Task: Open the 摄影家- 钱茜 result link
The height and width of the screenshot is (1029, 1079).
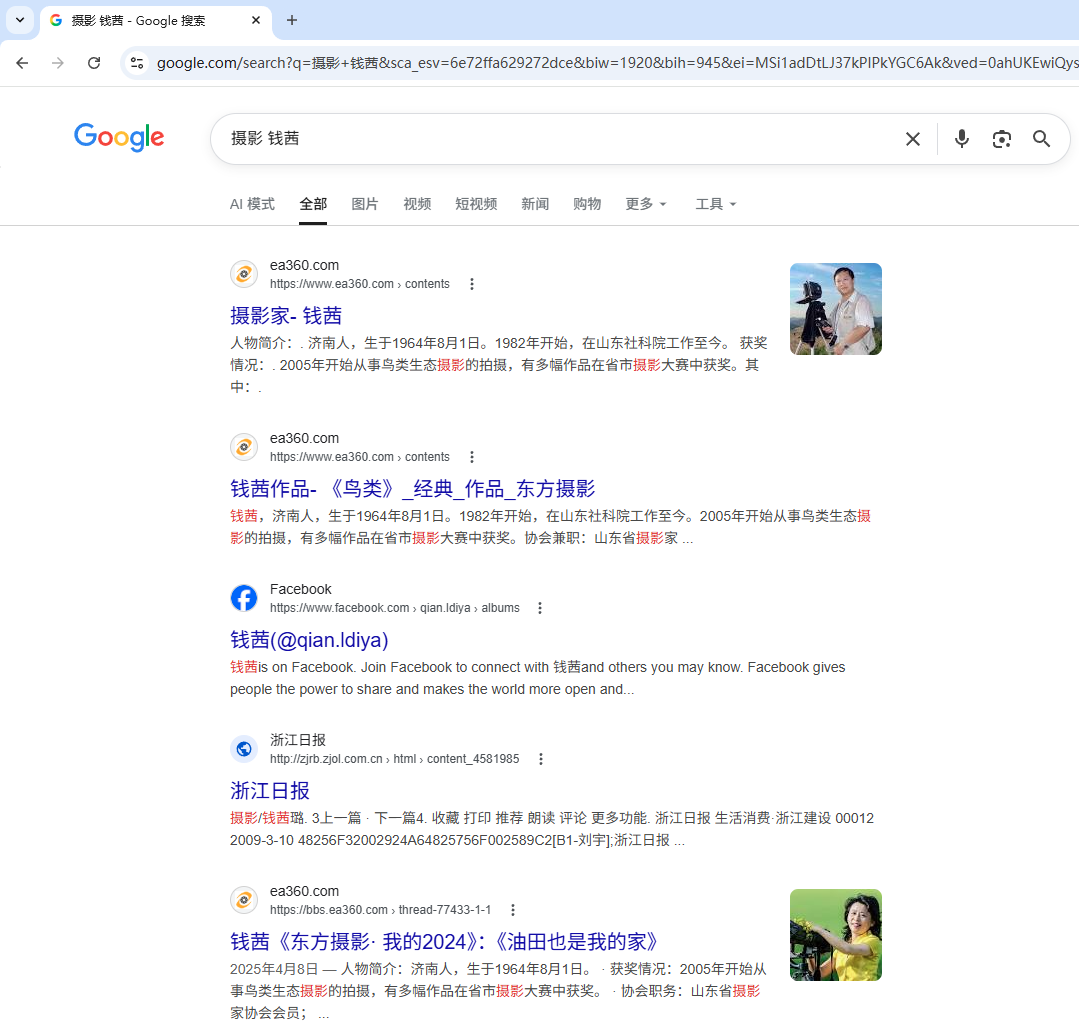Action: point(286,315)
